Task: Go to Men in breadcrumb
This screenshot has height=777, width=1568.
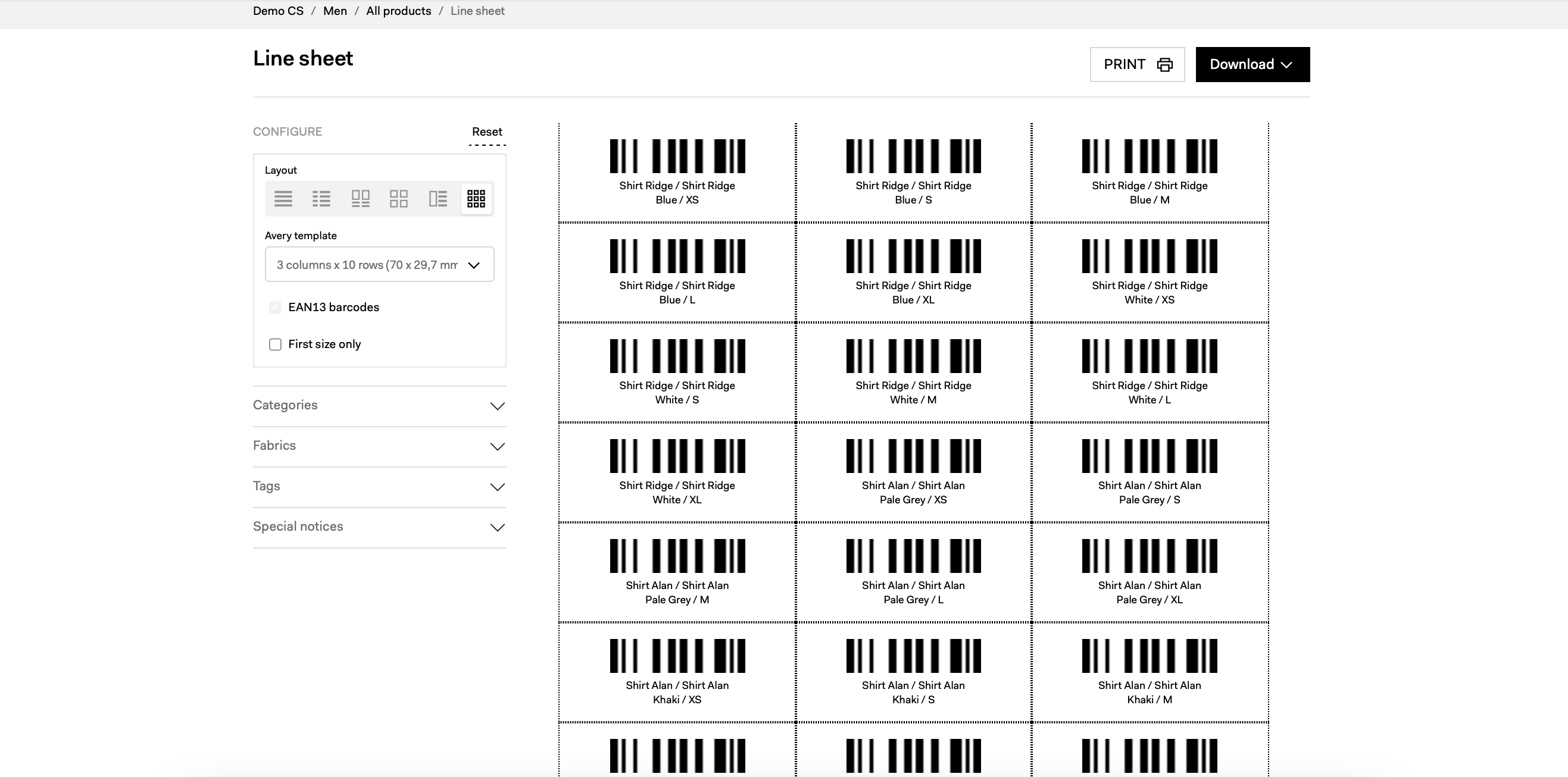Action: click(x=335, y=11)
